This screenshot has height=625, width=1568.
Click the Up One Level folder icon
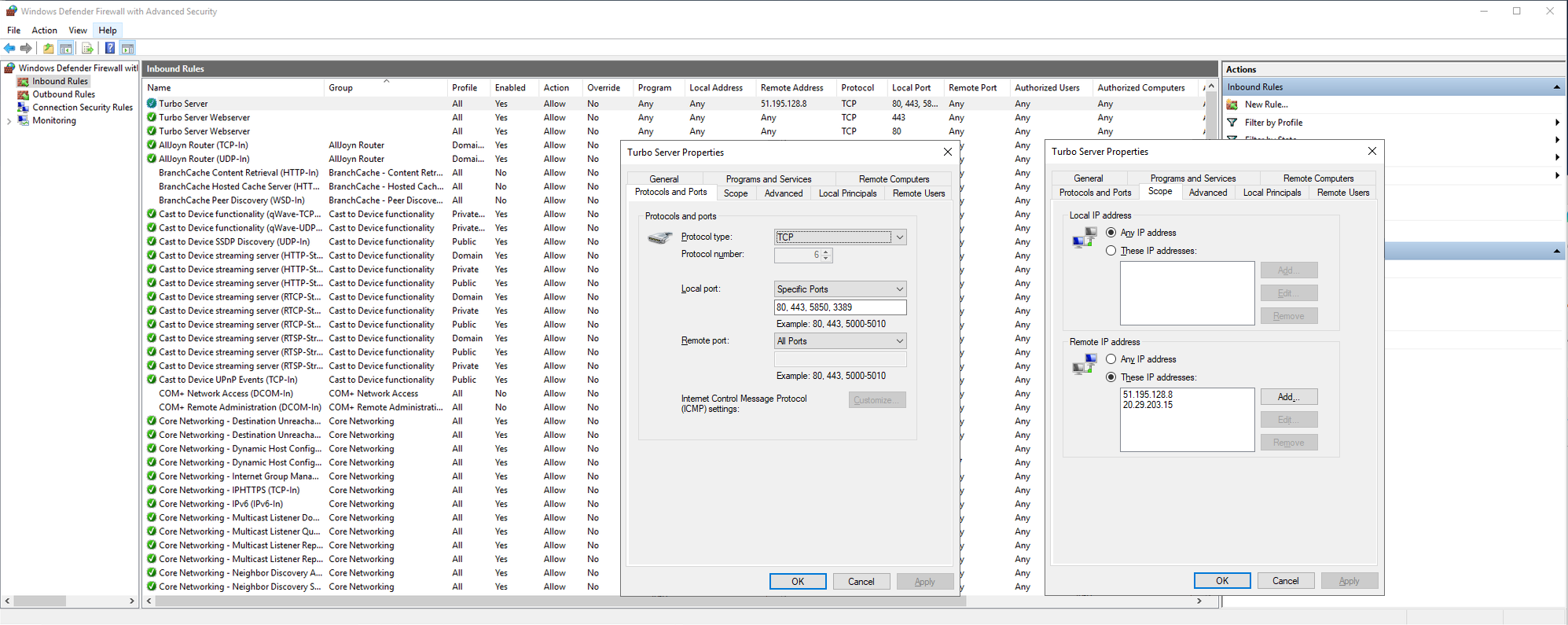[x=49, y=49]
